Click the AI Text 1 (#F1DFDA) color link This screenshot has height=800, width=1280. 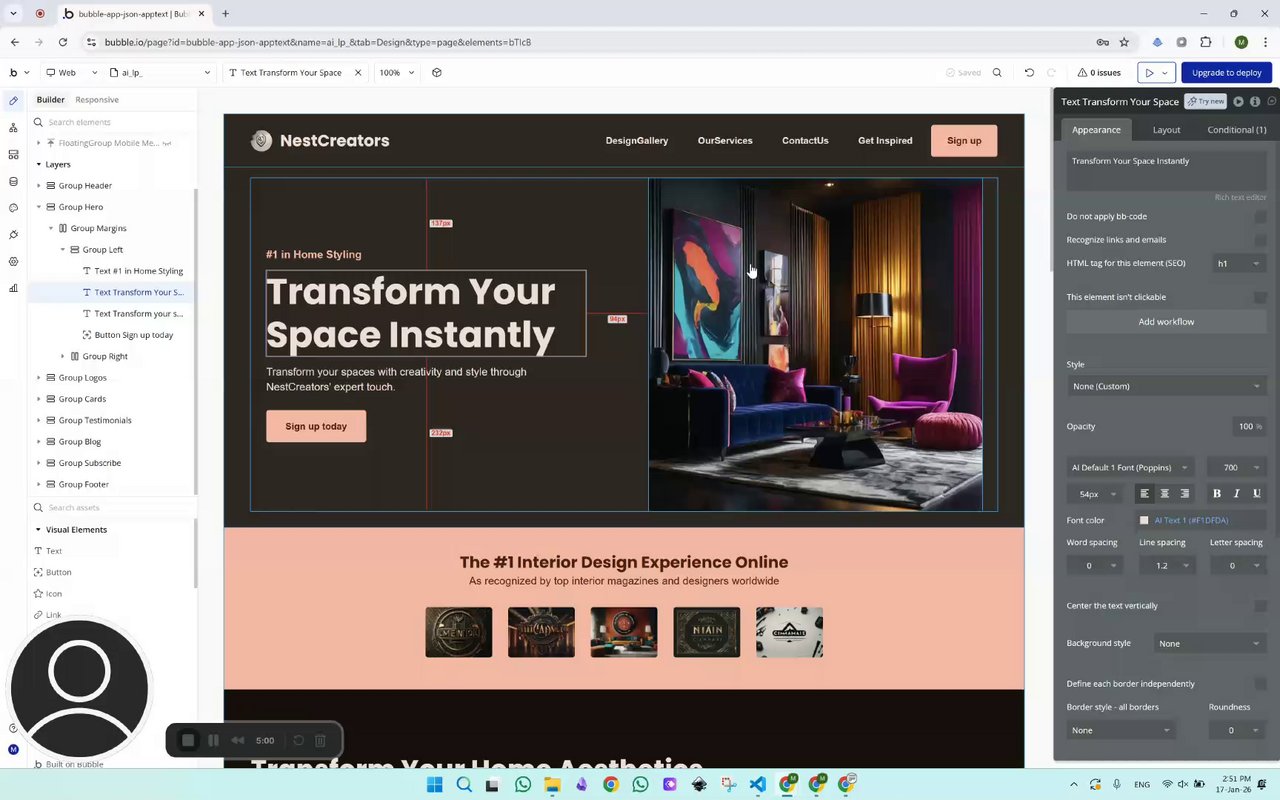tap(1191, 520)
